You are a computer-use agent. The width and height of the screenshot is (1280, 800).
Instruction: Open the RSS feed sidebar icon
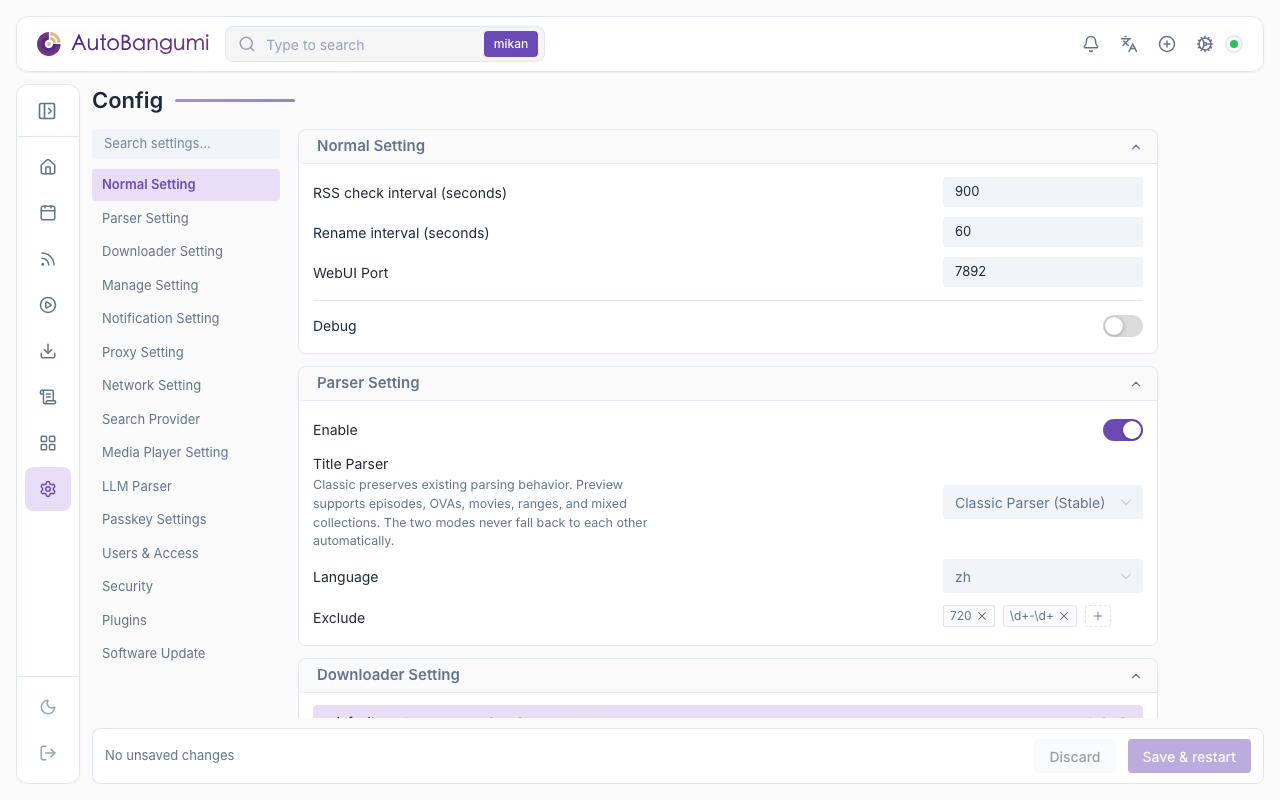[x=48, y=259]
